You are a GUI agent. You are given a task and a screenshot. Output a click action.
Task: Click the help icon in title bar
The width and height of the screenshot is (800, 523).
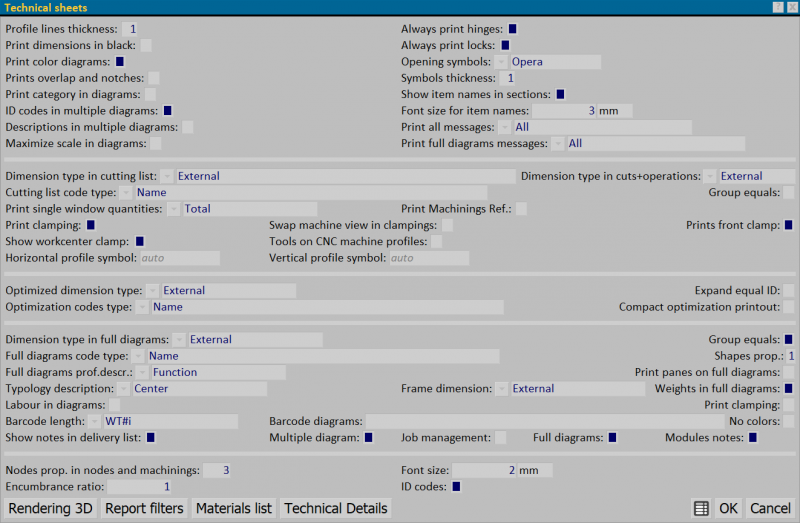pyautogui.click(x=778, y=7)
